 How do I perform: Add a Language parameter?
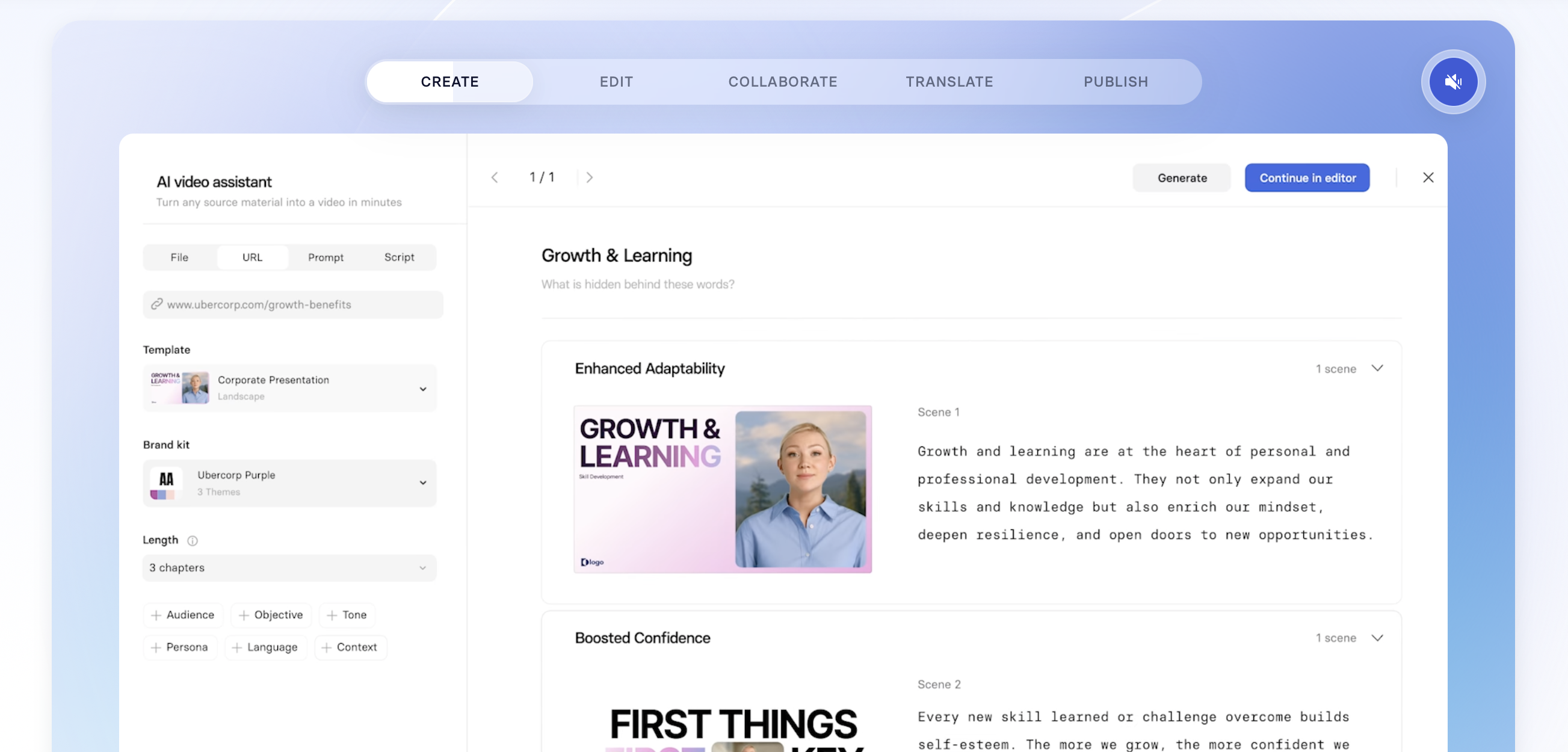(265, 647)
